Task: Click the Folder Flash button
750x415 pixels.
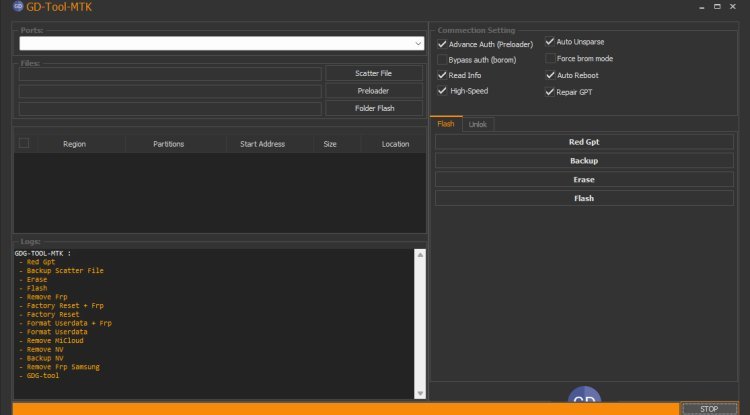Action: tap(374, 108)
